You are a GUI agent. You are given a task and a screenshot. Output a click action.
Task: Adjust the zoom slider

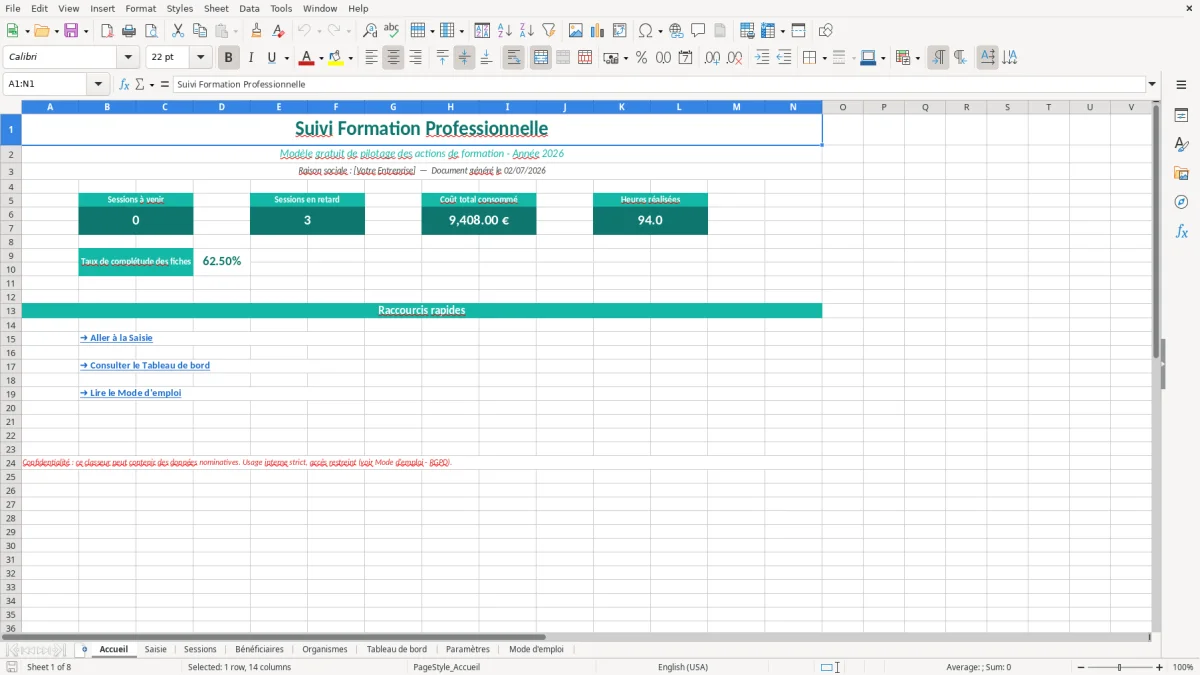pos(1120,667)
